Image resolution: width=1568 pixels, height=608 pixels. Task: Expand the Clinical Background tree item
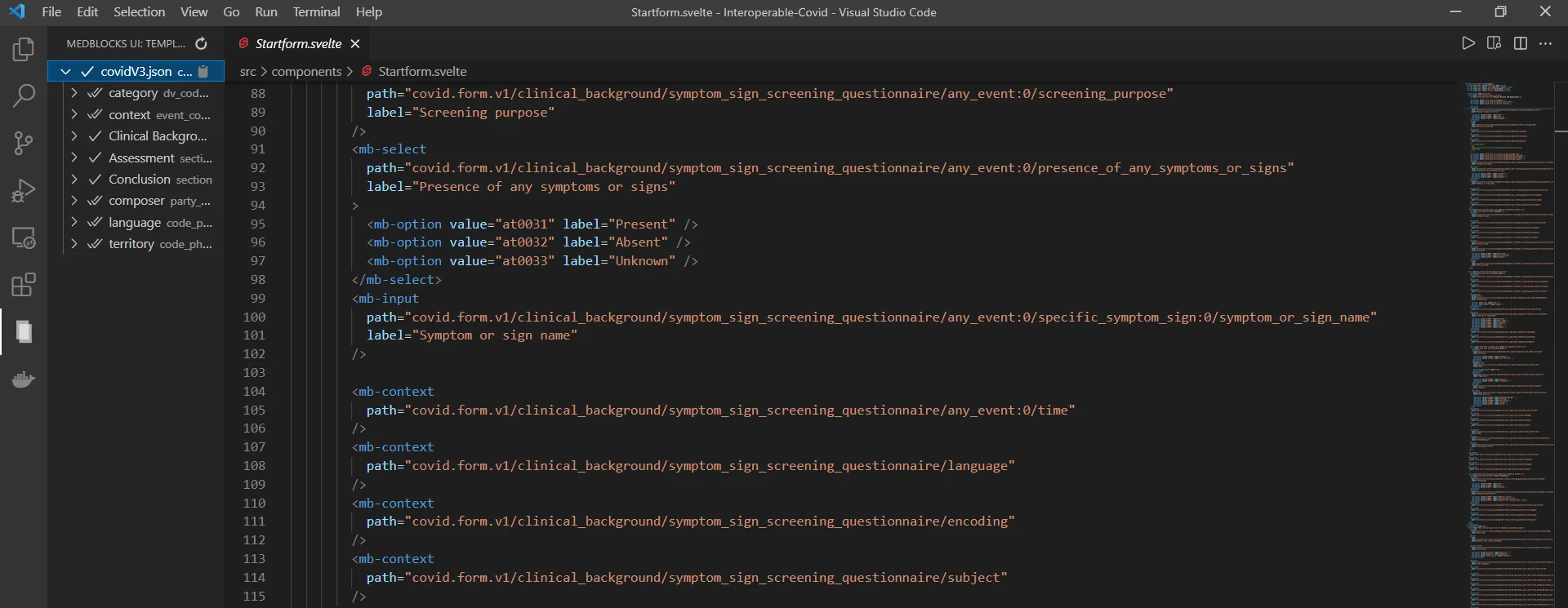pyautogui.click(x=74, y=136)
